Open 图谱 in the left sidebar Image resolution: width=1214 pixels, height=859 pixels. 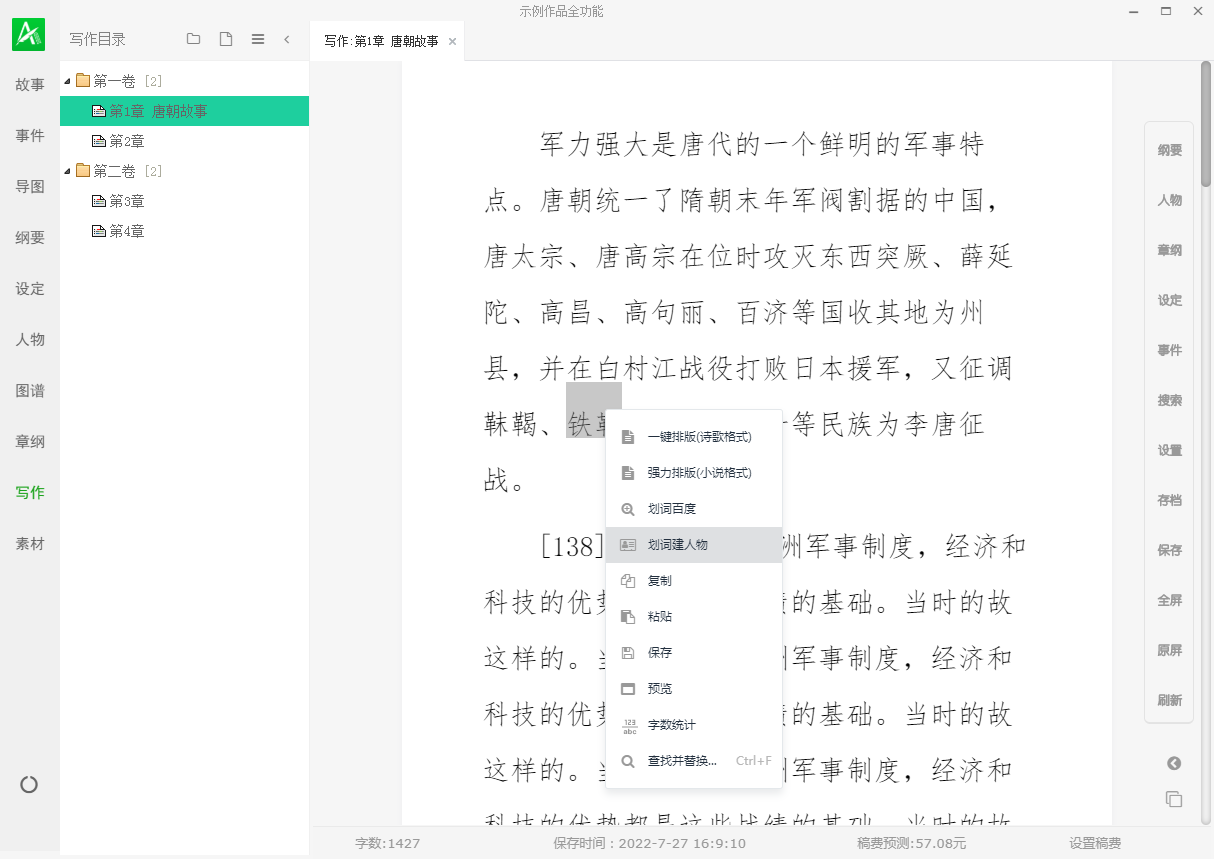(x=30, y=391)
